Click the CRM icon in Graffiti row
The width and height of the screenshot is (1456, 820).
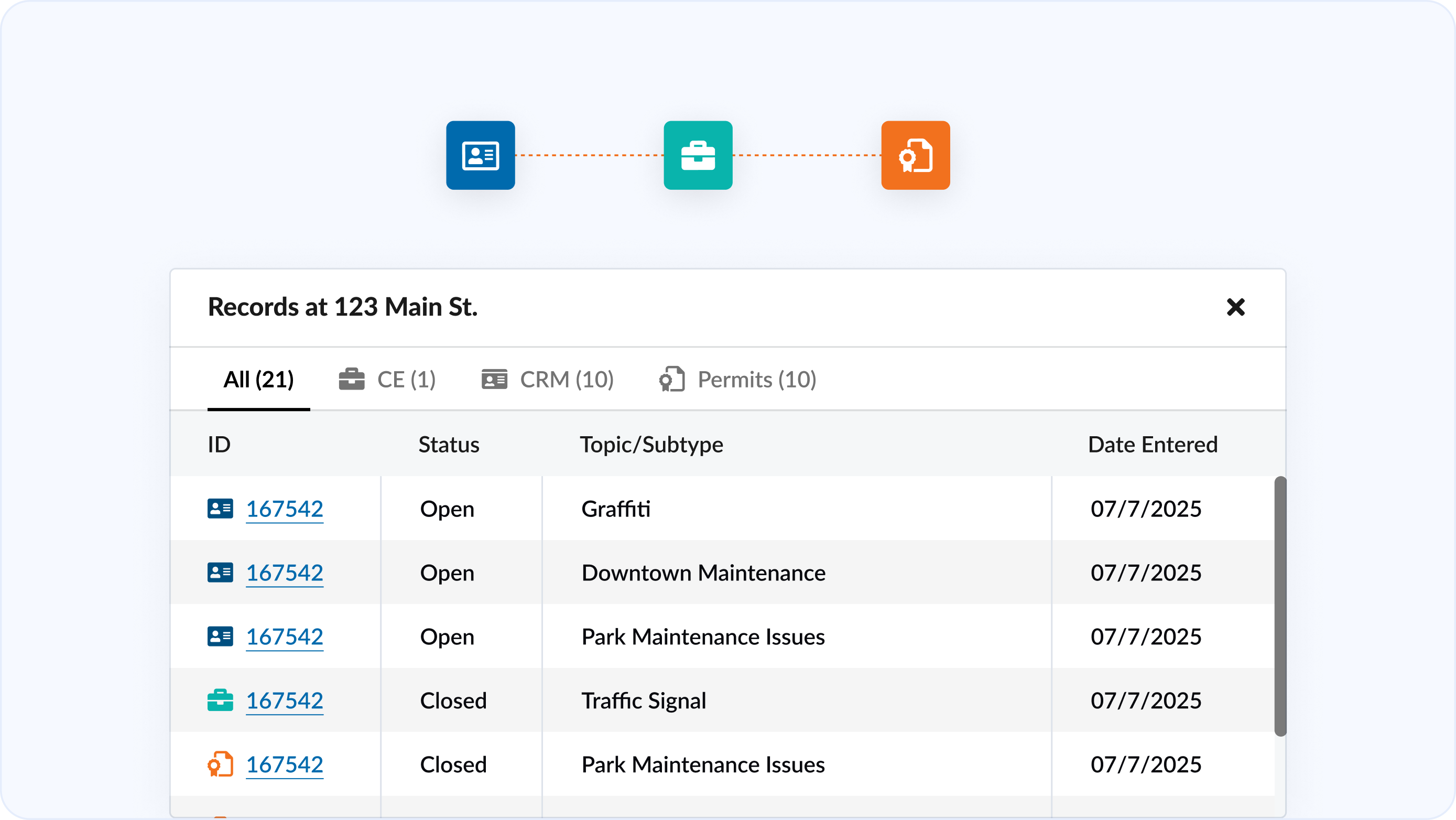click(220, 509)
